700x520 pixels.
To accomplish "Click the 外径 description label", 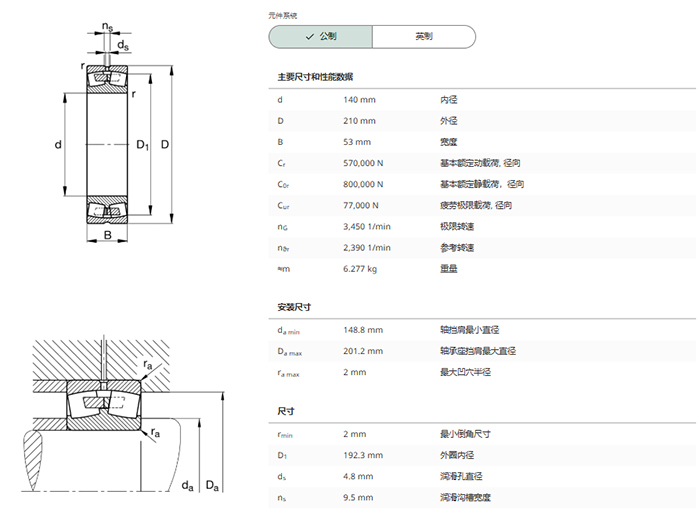I will tap(449, 121).
